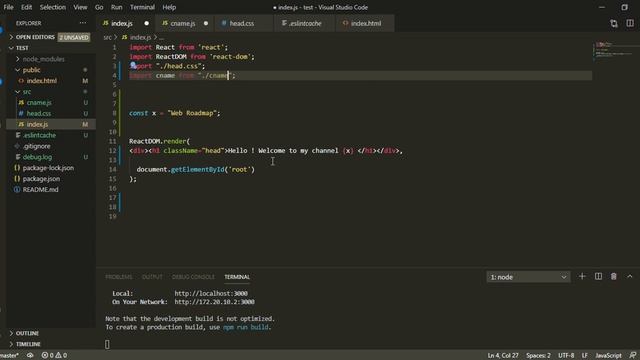This screenshot has width=640, height=360.
Task: Expand the node_modules folder
Action: pyautogui.click(x=51, y=59)
